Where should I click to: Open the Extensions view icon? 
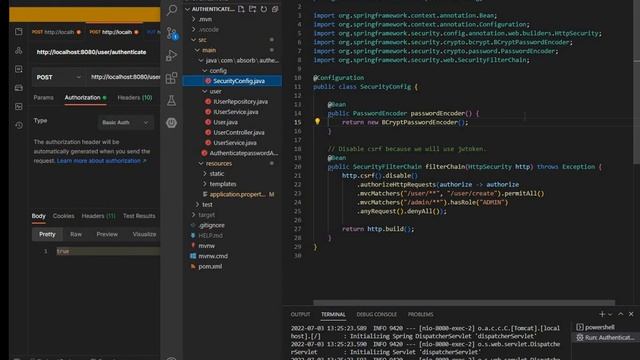pos(172,78)
